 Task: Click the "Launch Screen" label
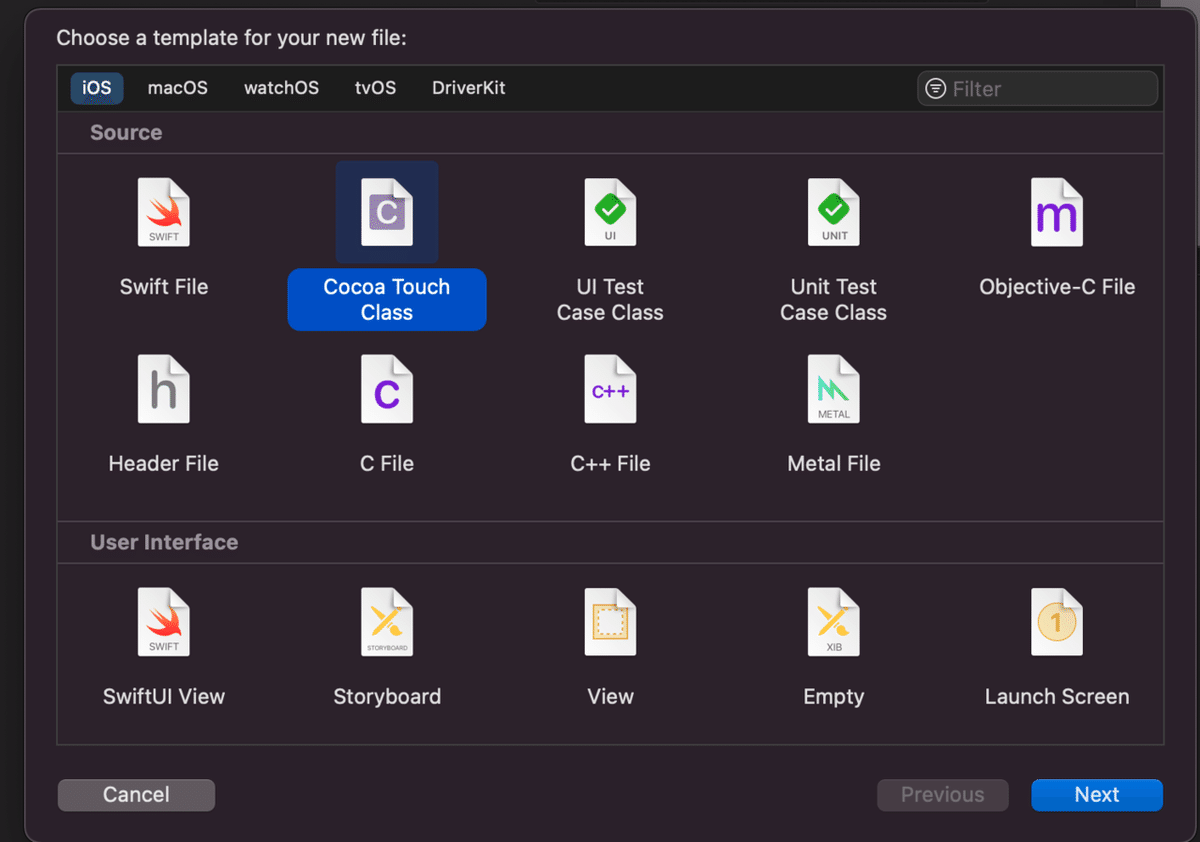pos(1057,697)
